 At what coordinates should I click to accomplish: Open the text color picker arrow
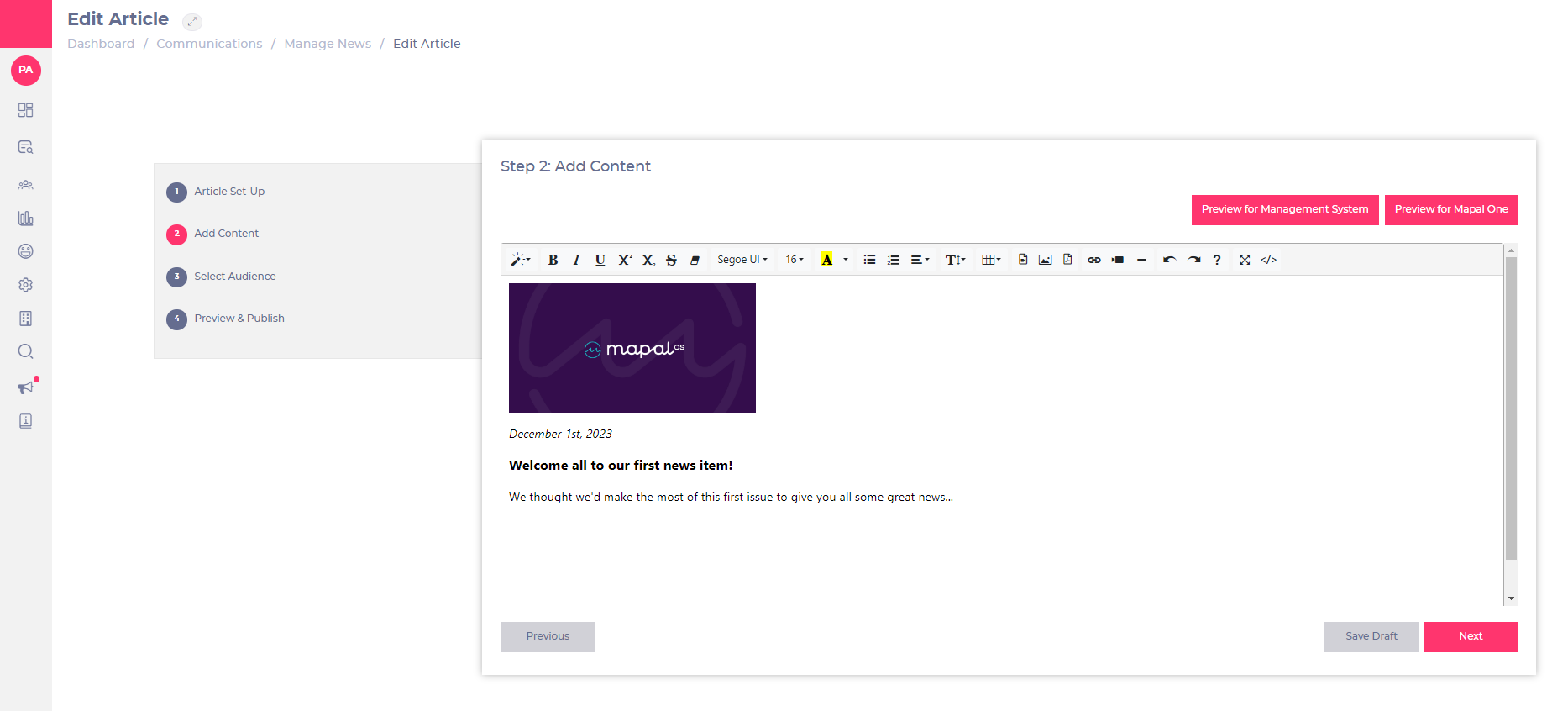click(846, 260)
